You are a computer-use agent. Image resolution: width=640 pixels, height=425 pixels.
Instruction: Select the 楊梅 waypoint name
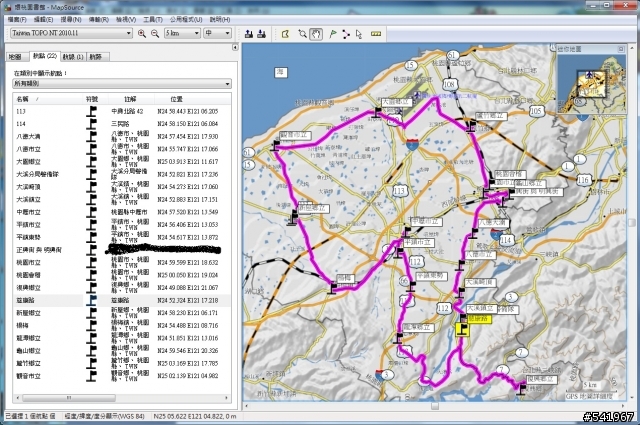(x=22, y=325)
